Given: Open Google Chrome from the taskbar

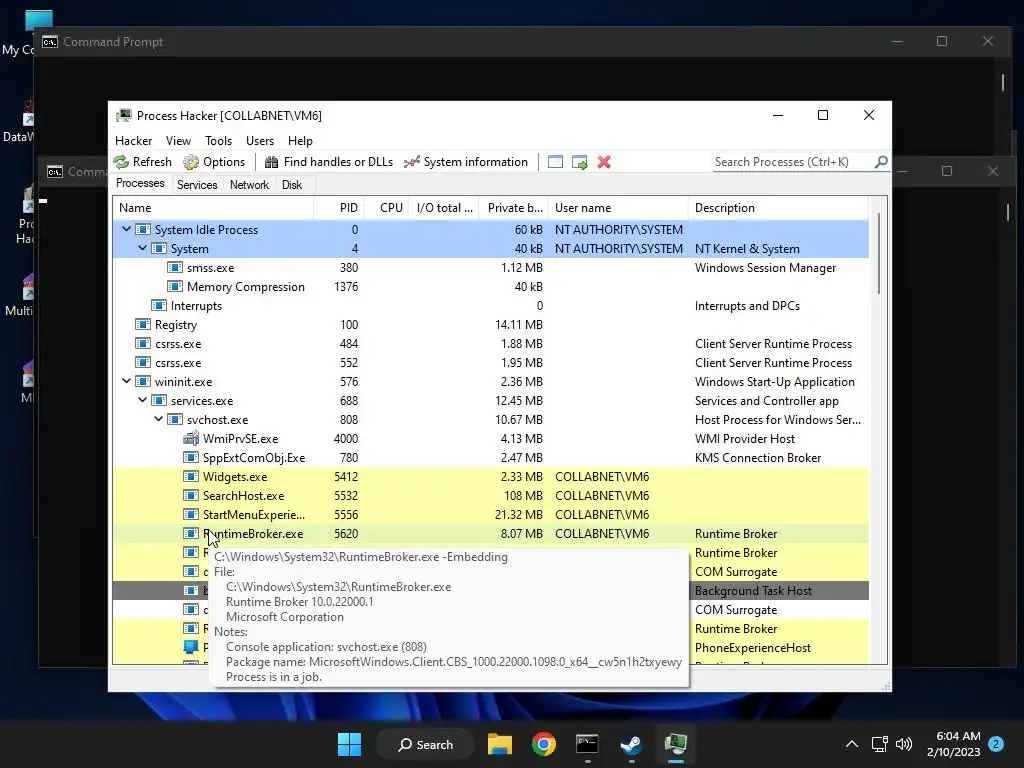Looking at the screenshot, I should pos(543,744).
